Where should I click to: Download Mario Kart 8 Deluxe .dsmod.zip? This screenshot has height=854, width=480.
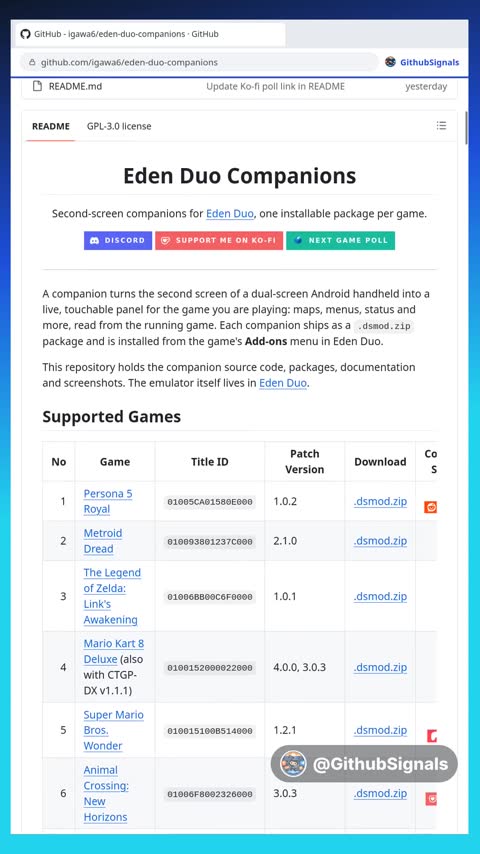380,667
